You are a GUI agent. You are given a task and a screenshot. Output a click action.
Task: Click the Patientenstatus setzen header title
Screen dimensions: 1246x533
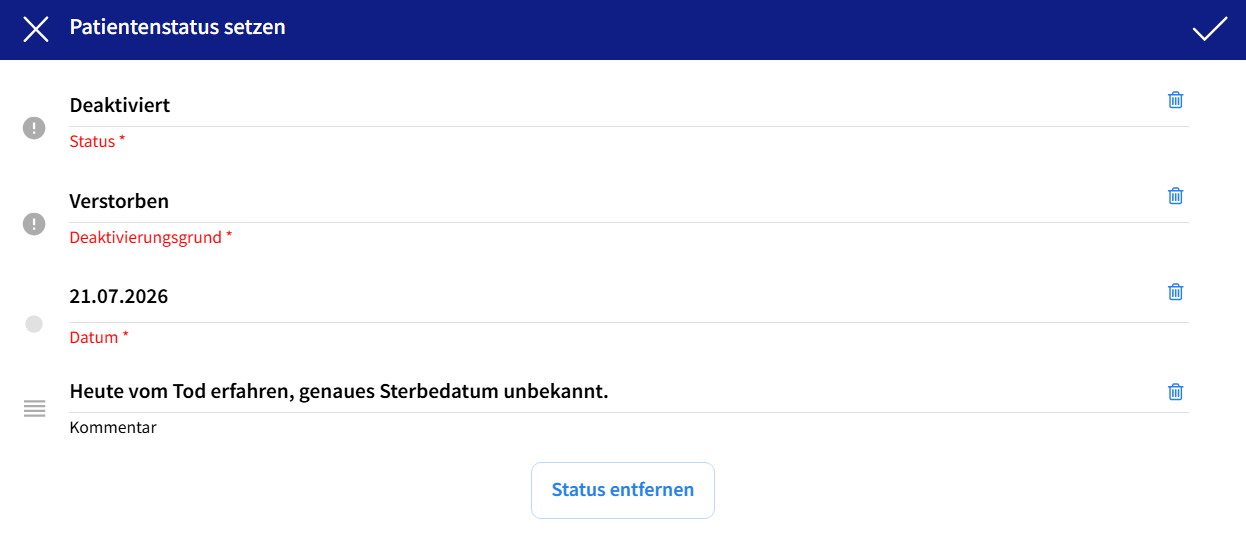(x=178, y=27)
